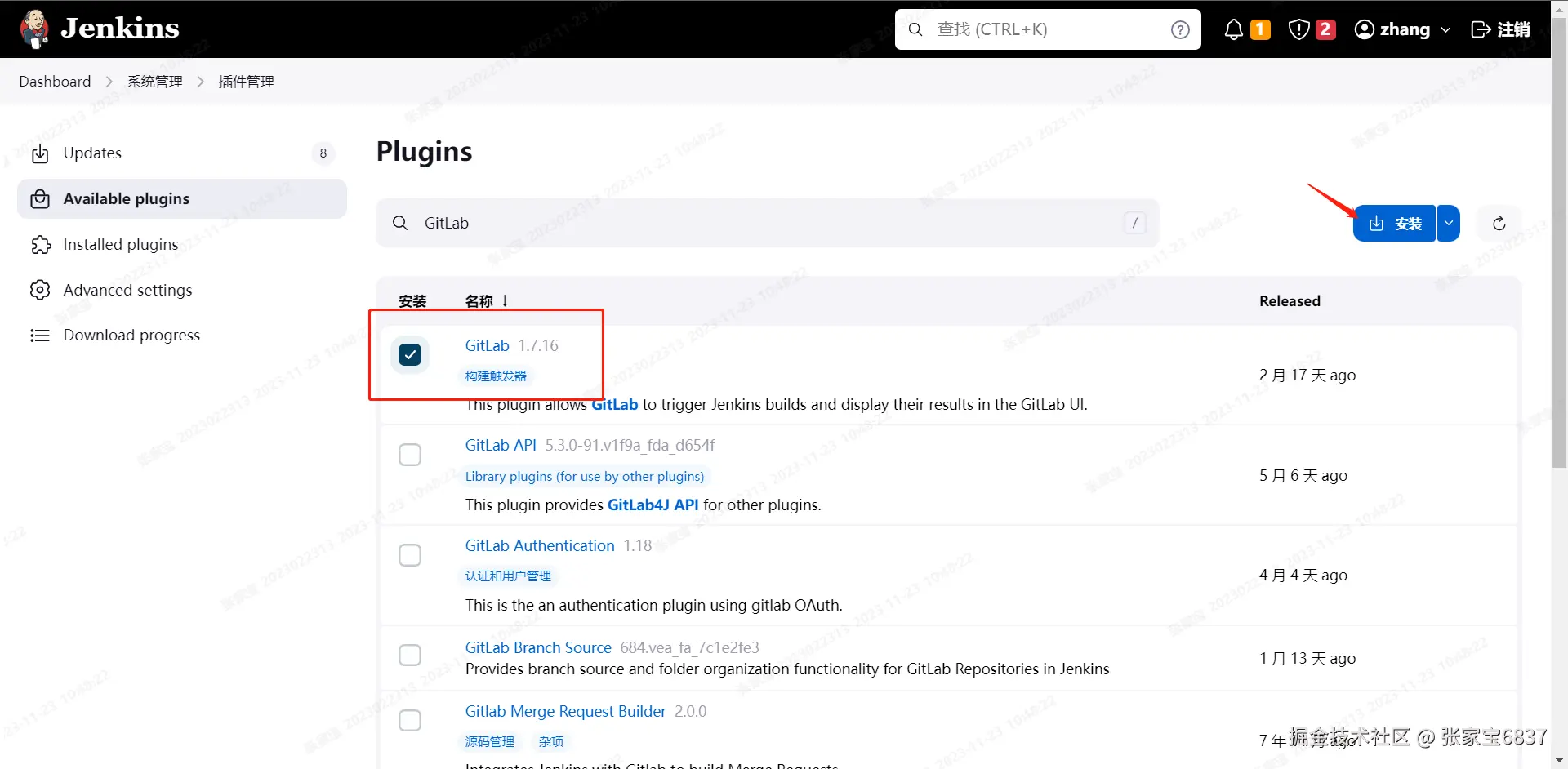This screenshot has height=769, width=1568.
Task: Open the security warnings shield
Action: (1298, 30)
